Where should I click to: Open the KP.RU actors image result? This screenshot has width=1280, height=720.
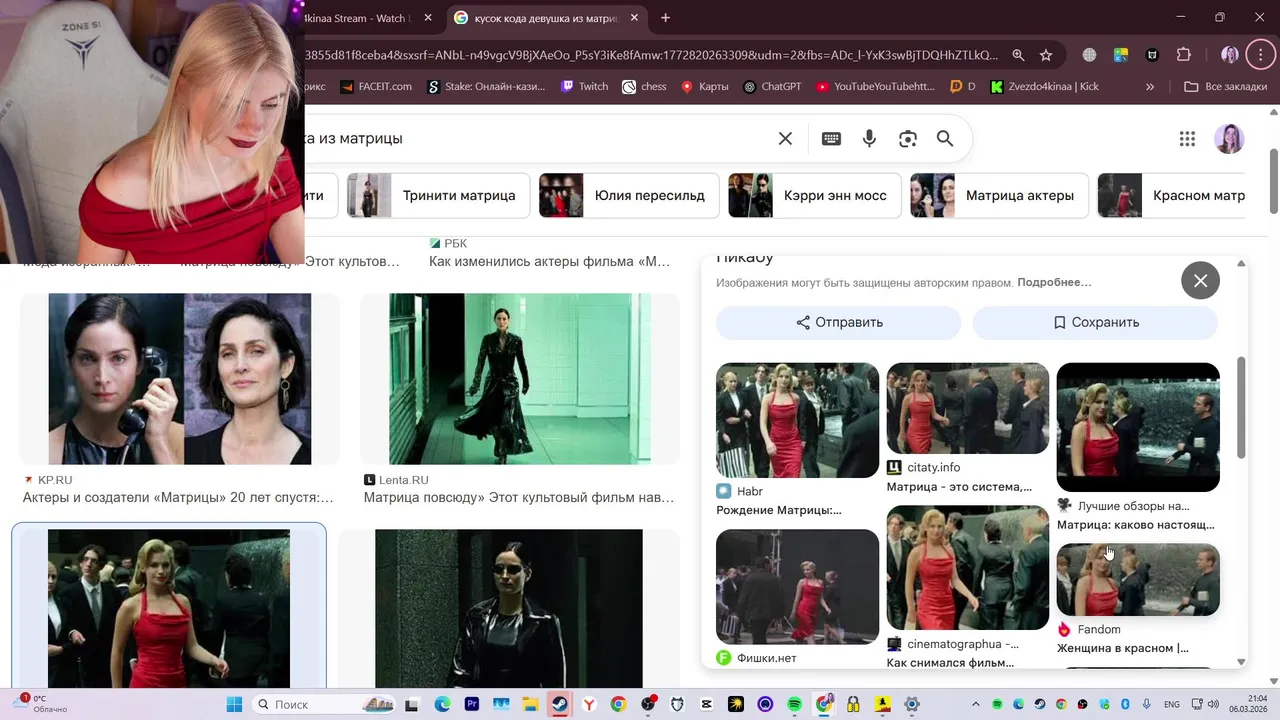tap(180, 379)
